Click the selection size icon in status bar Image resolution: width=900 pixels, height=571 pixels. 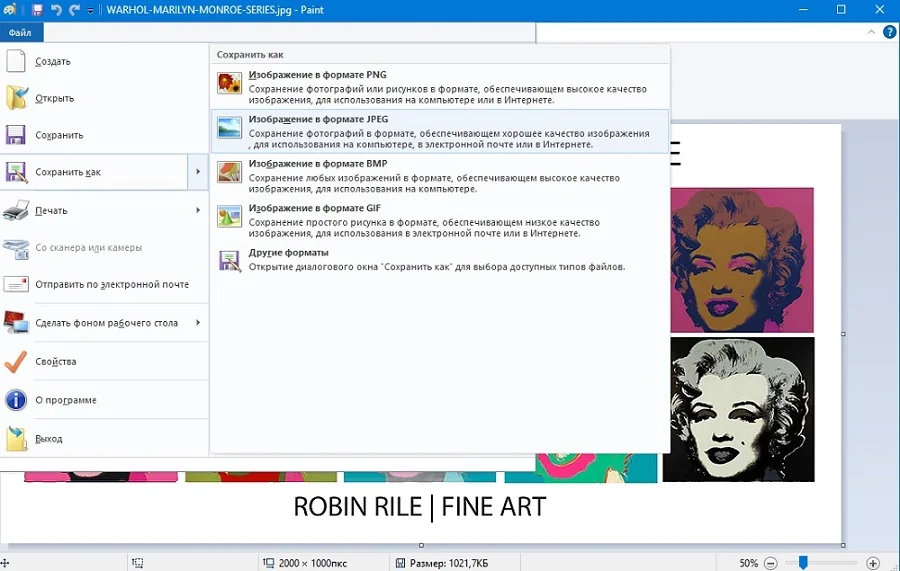click(137, 563)
